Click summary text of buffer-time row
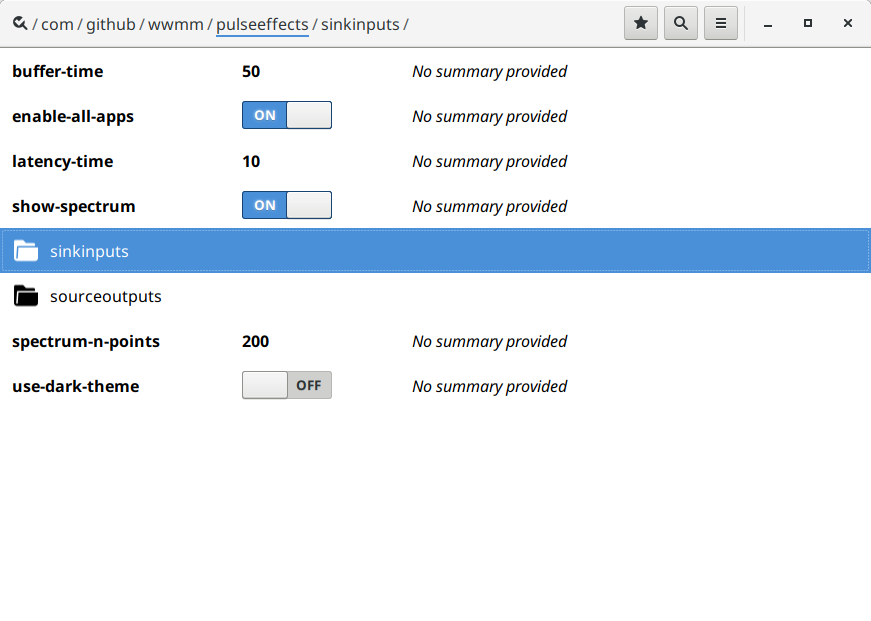This screenshot has width=871, height=621. pos(489,71)
